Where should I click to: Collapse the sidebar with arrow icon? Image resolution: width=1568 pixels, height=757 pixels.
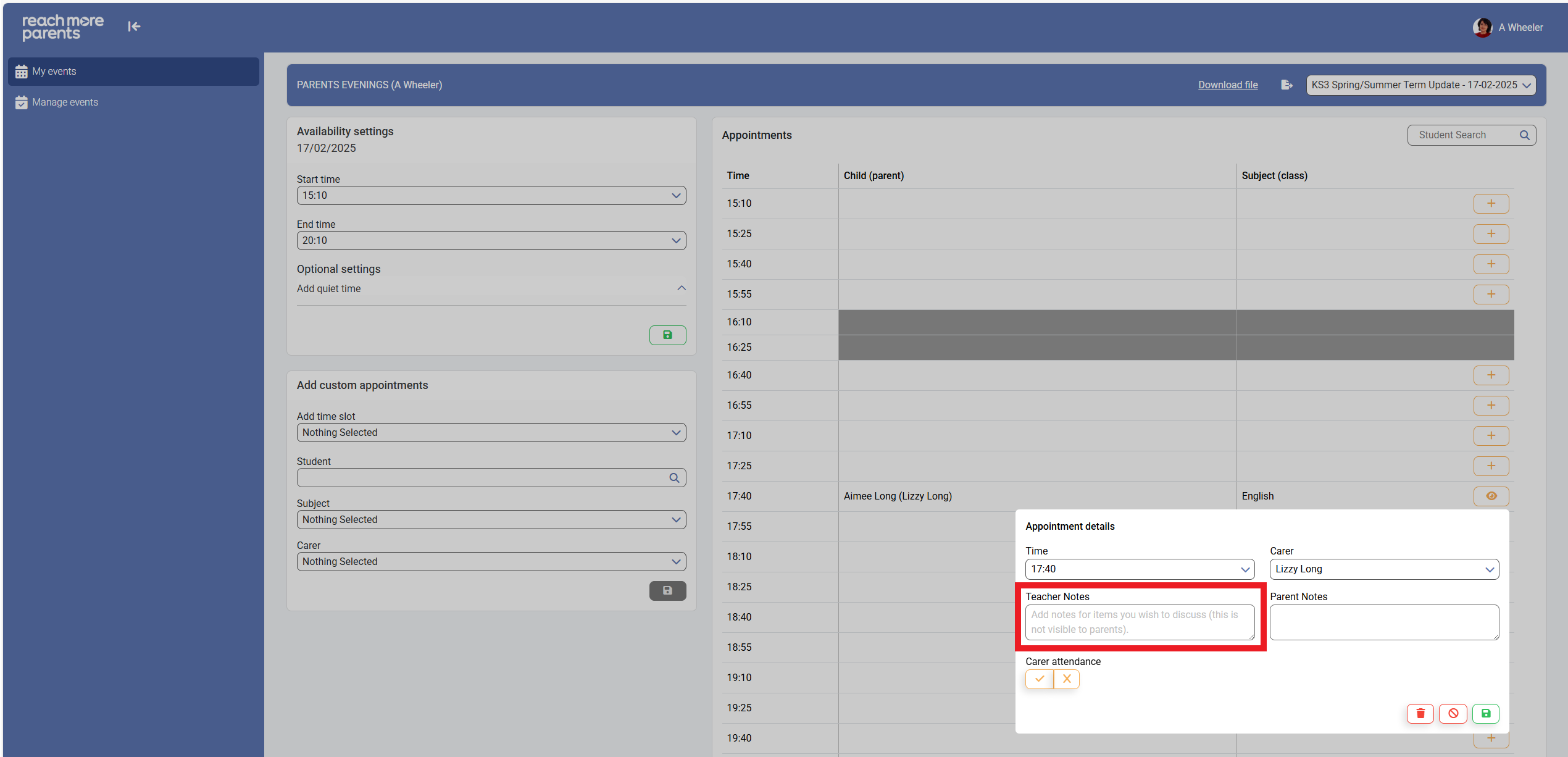(134, 27)
